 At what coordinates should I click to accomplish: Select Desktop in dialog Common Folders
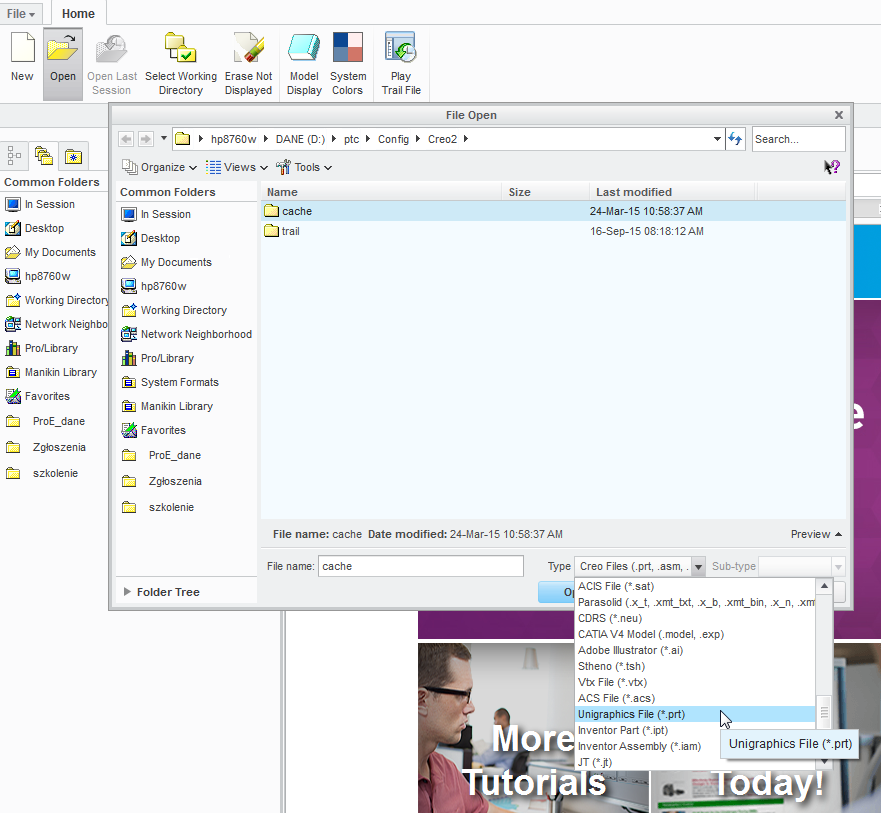click(x=151, y=238)
